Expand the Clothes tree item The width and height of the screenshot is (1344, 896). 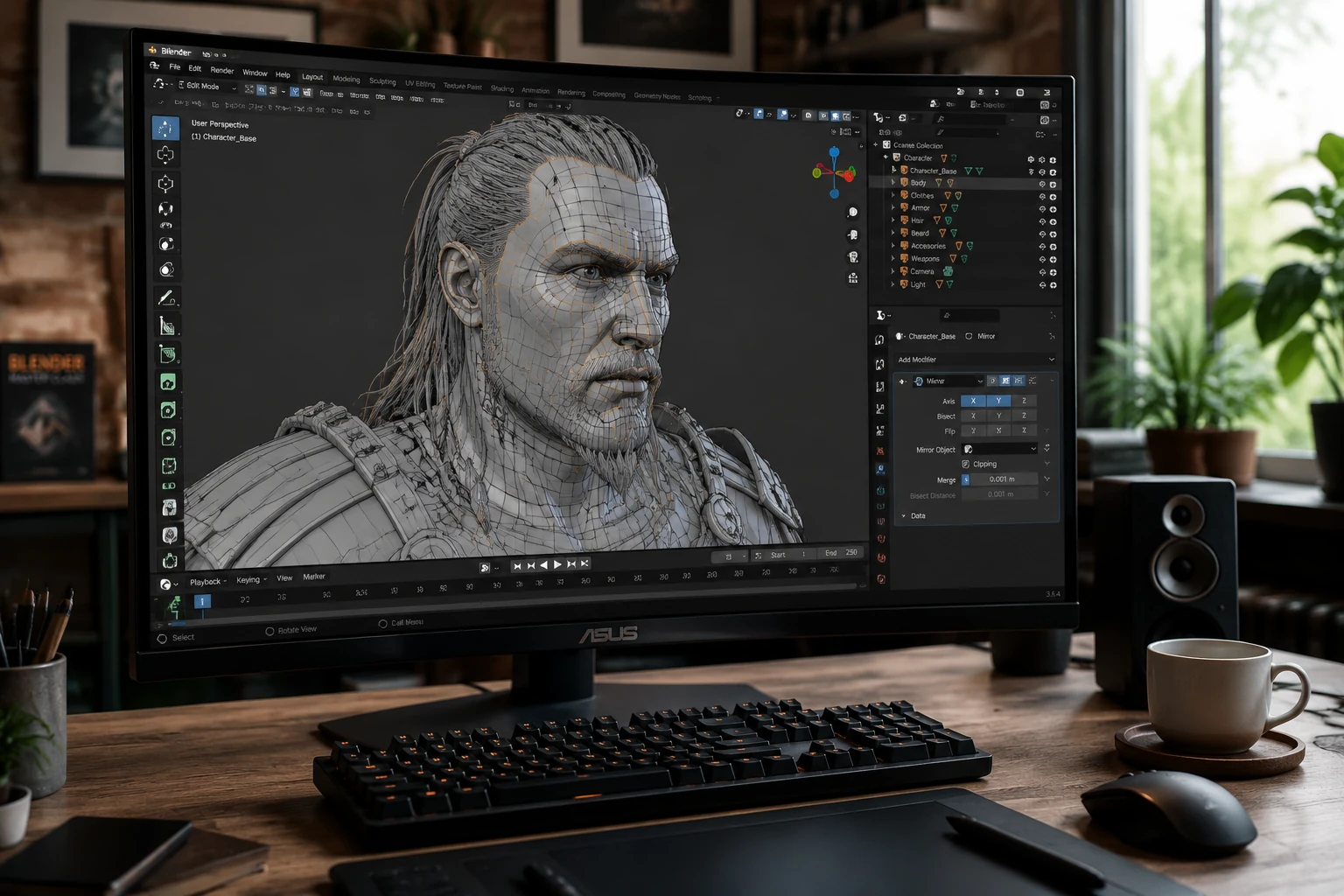click(893, 195)
